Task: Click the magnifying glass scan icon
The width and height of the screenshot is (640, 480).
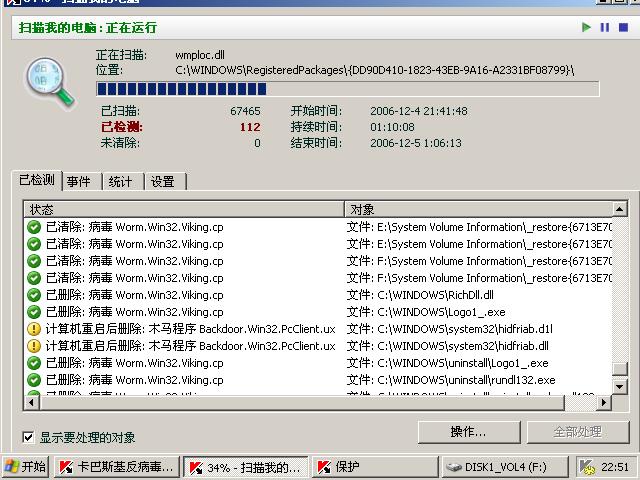Action: tap(49, 81)
